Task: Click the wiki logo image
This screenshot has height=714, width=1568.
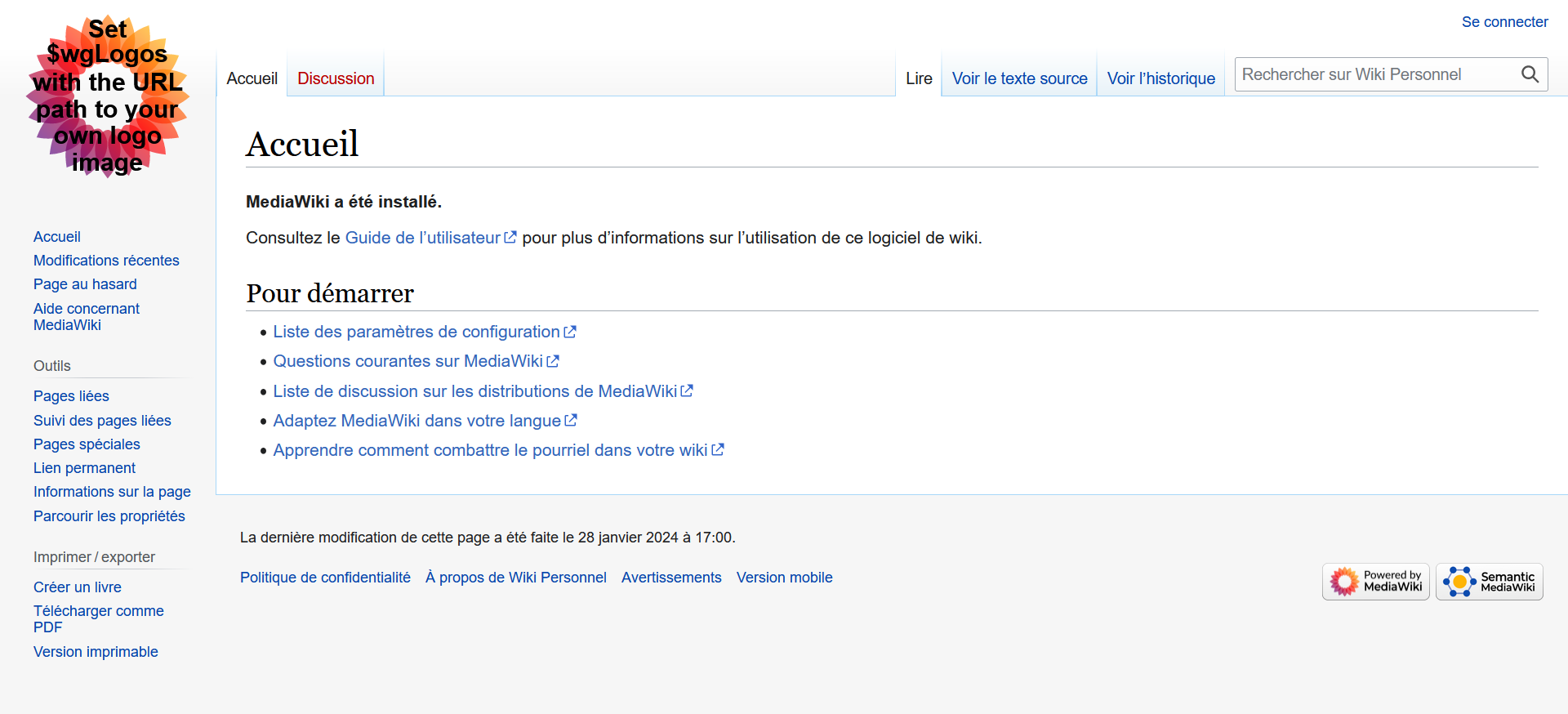Action: click(108, 96)
